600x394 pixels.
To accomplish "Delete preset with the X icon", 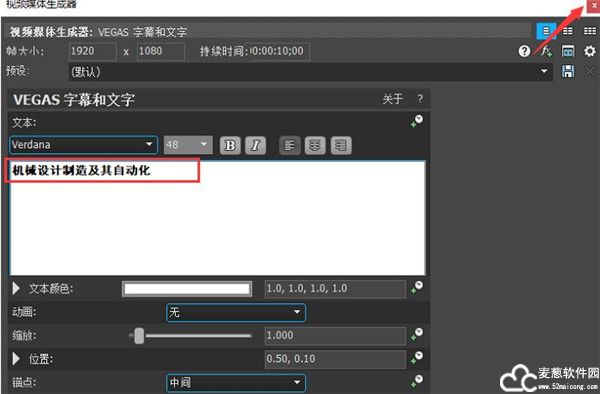I will click(x=590, y=71).
